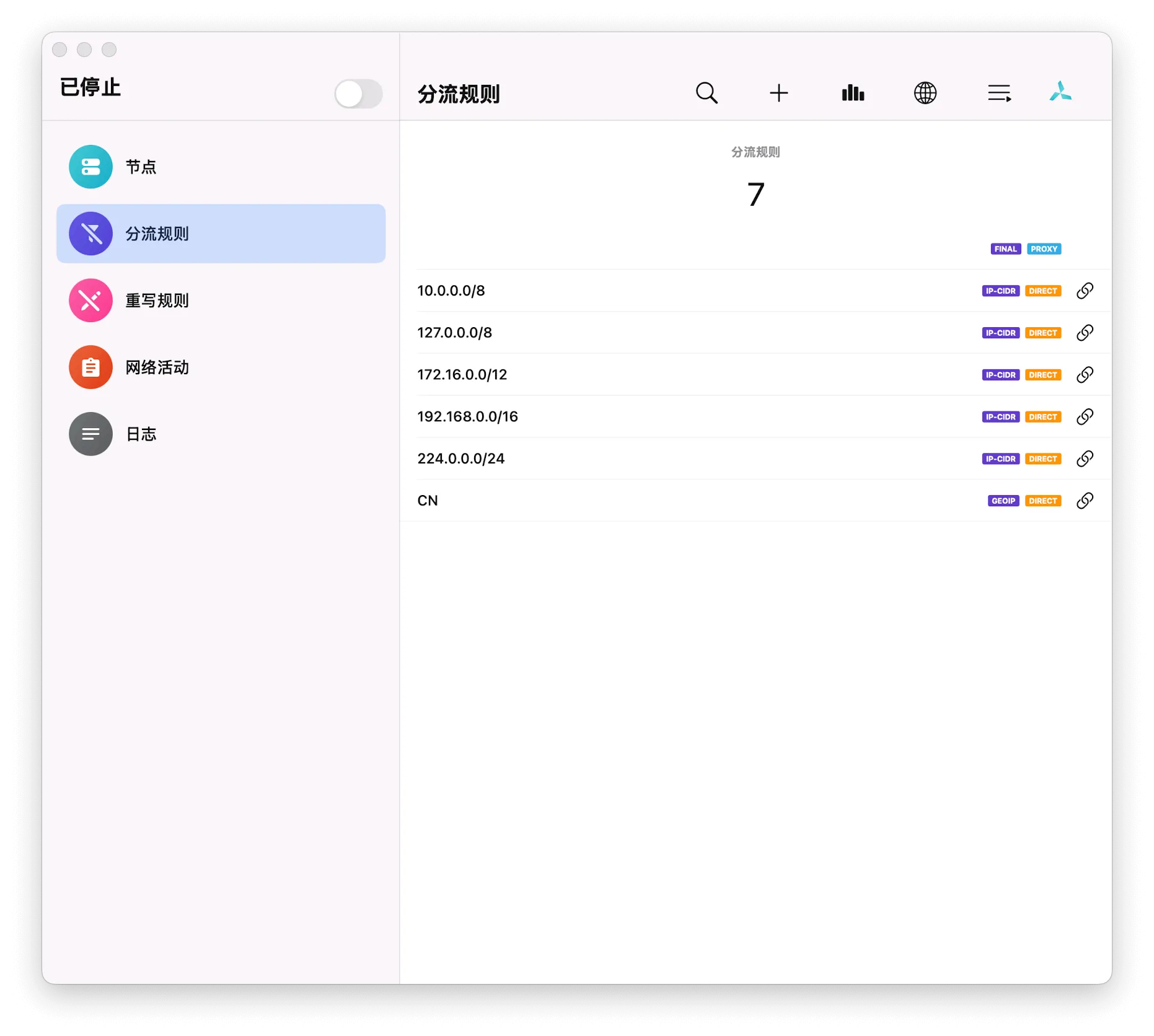This screenshot has height=1036, width=1154.
Task: Click the link icon next to 10.0.0.0/8
Action: tap(1085, 291)
